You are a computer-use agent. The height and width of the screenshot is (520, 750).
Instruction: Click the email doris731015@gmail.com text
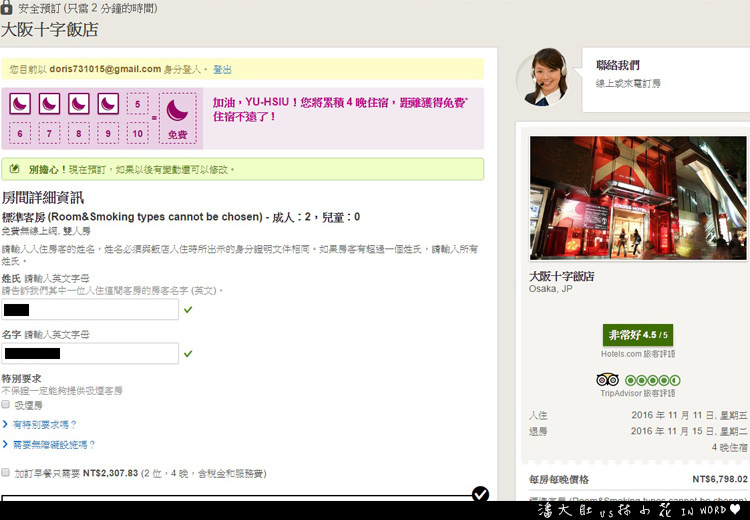click(105, 69)
